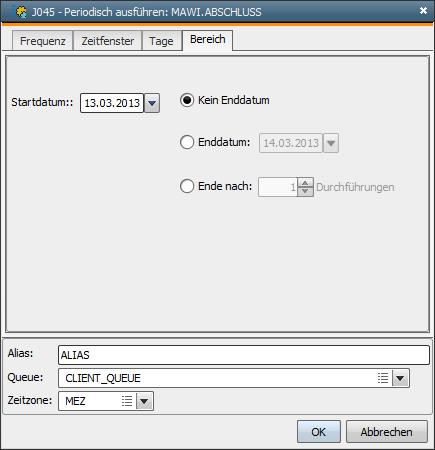Screen dimensions: 435x450
Task: Choose the Ende nach radio option
Action: pyautogui.click(x=187, y=186)
